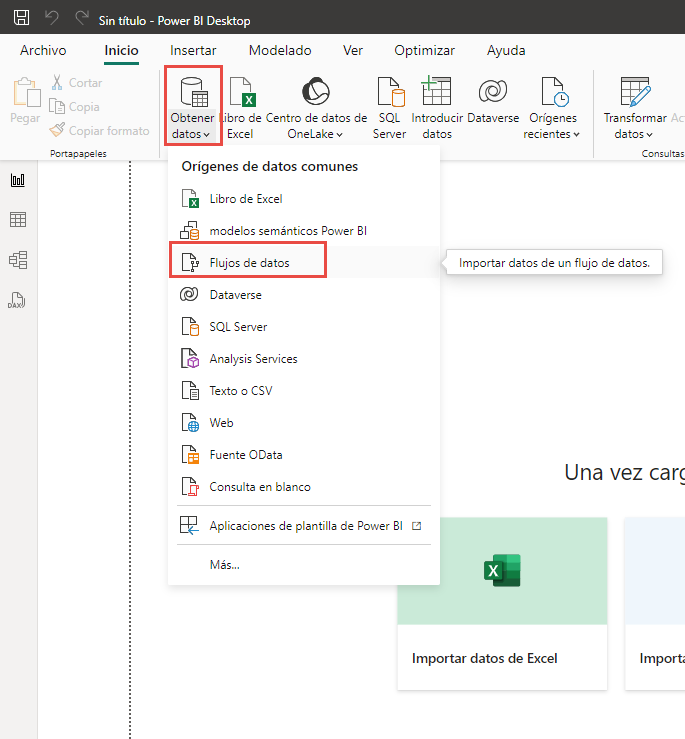Open the Ver ribbon tab
The width and height of the screenshot is (685, 739).
coord(353,50)
